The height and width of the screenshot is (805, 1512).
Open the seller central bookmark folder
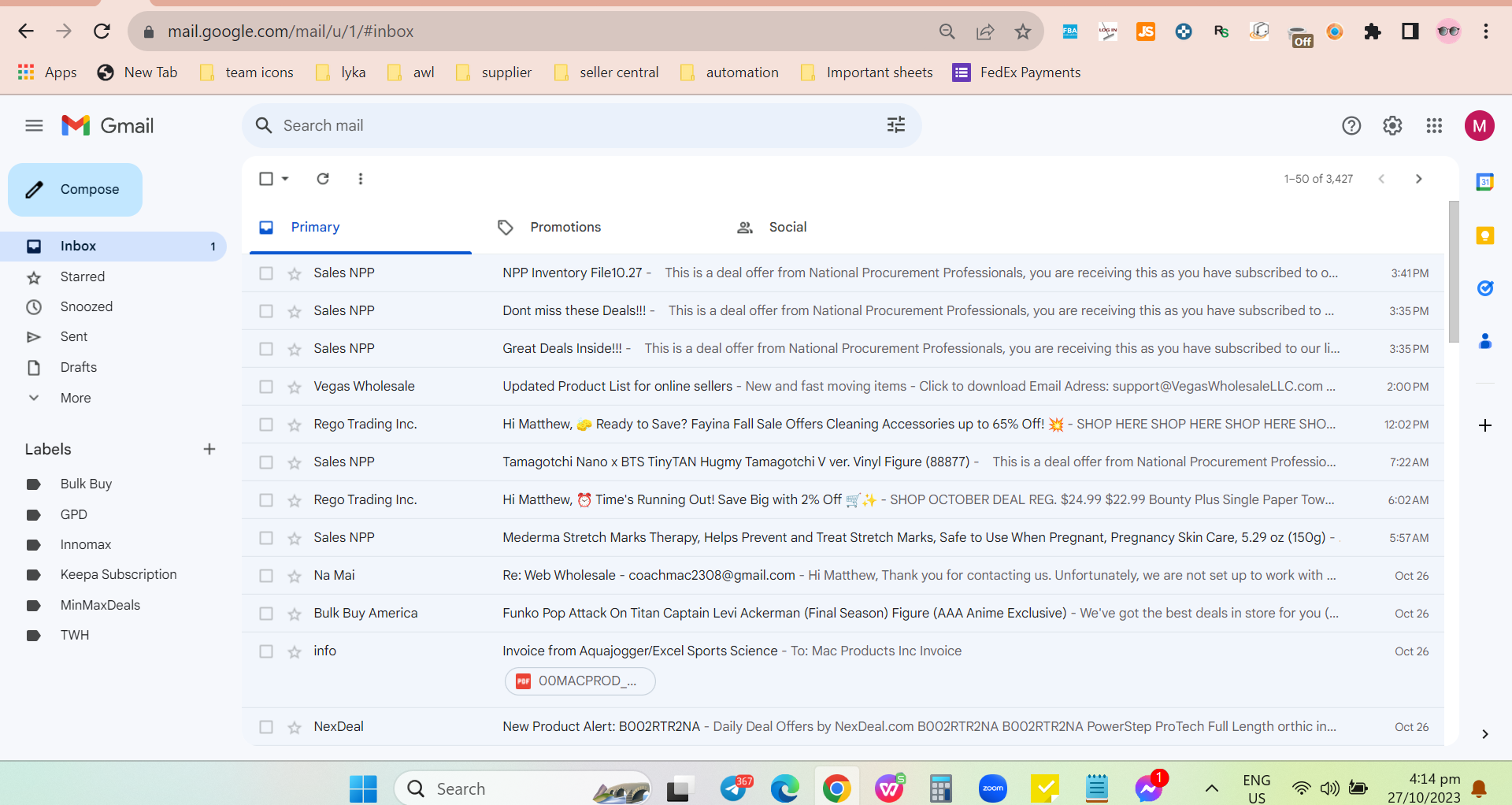pyautogui.click(x=606, y=72)
